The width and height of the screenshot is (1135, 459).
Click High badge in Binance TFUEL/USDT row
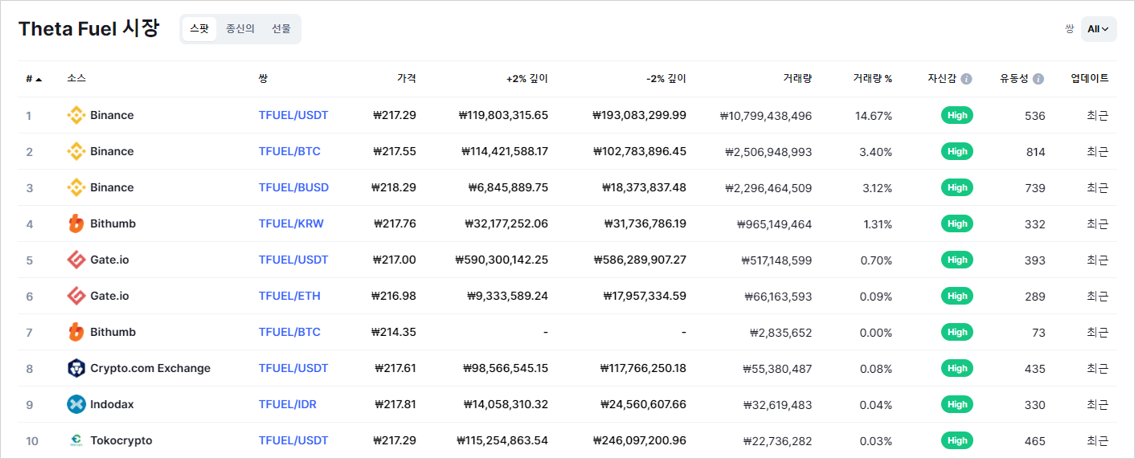[x=957, y=115]
